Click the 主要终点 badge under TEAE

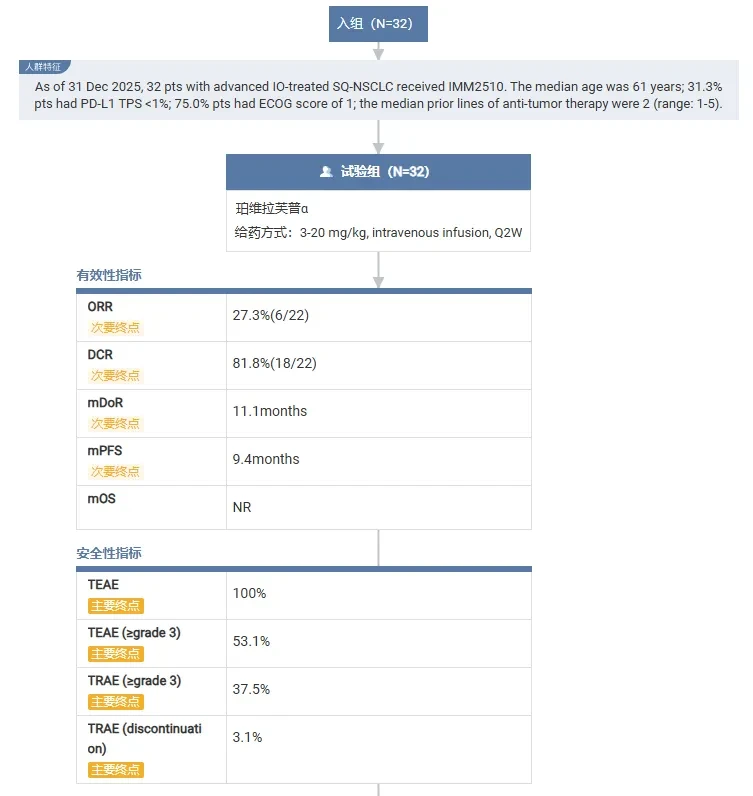click(x=116, y=606)
